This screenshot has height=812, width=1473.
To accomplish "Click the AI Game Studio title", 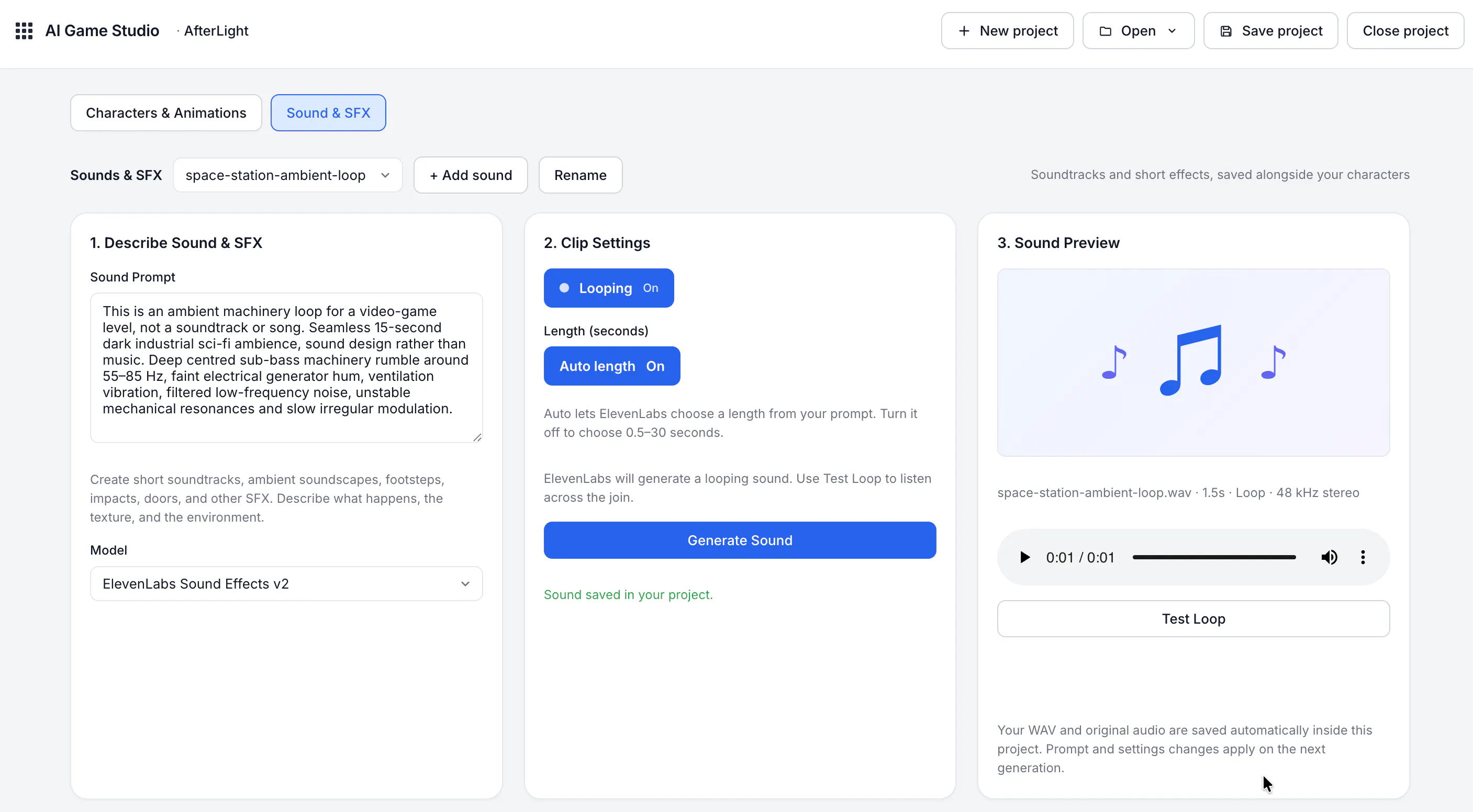I will tap(103, 31).
